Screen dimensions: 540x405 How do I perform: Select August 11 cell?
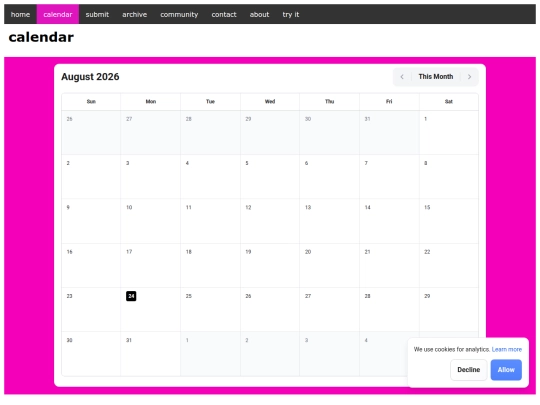pyautogui.click(x=210, y=221)
